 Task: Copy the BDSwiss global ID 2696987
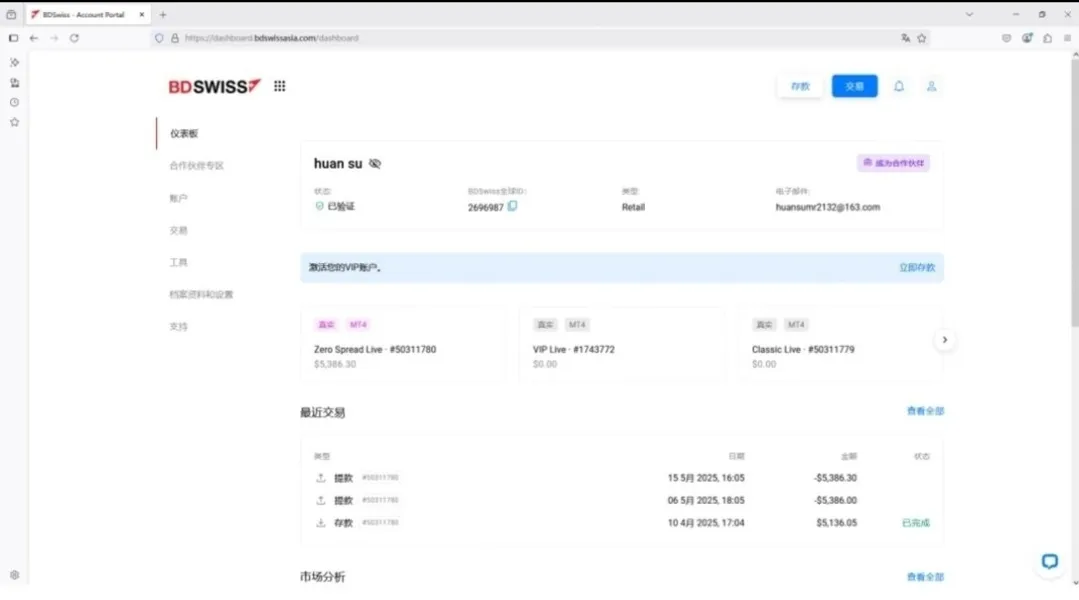coord(513,206)
